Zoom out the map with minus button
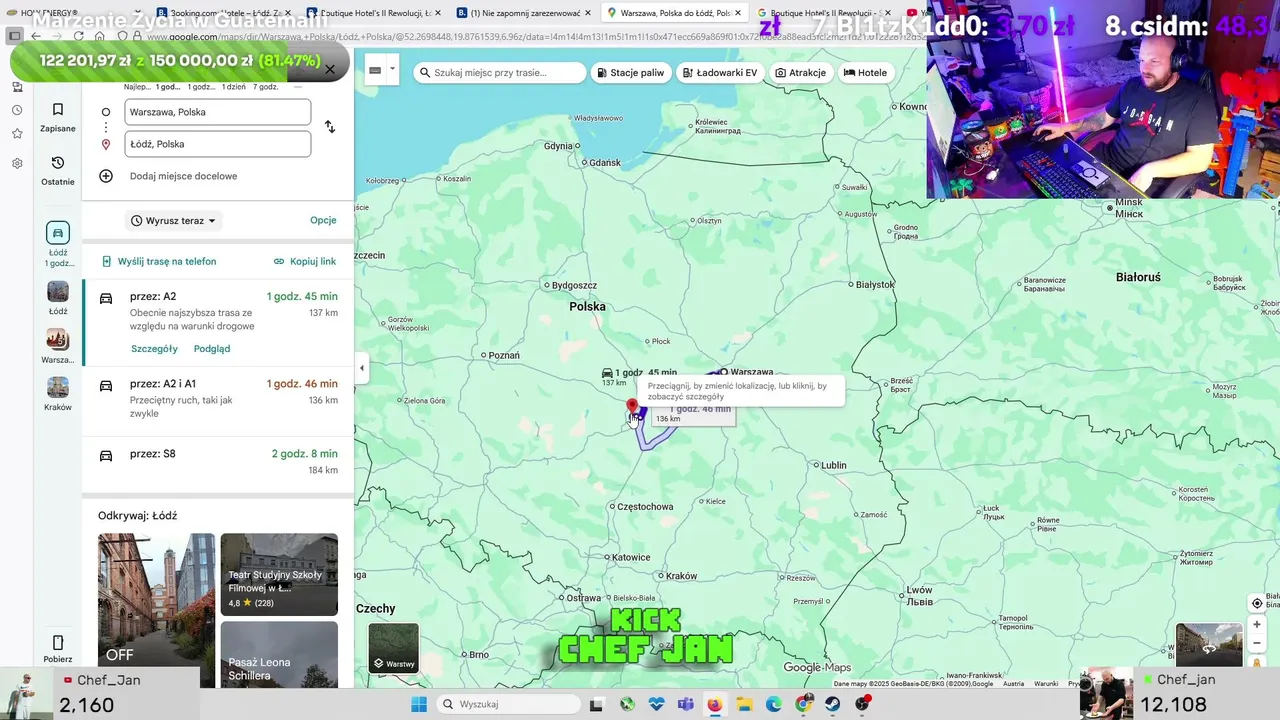 coord(1257,644)
